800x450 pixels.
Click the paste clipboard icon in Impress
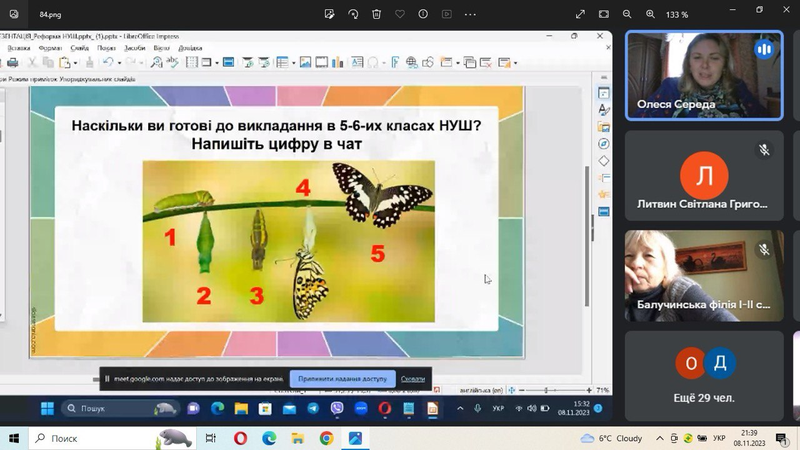point(64,62)
